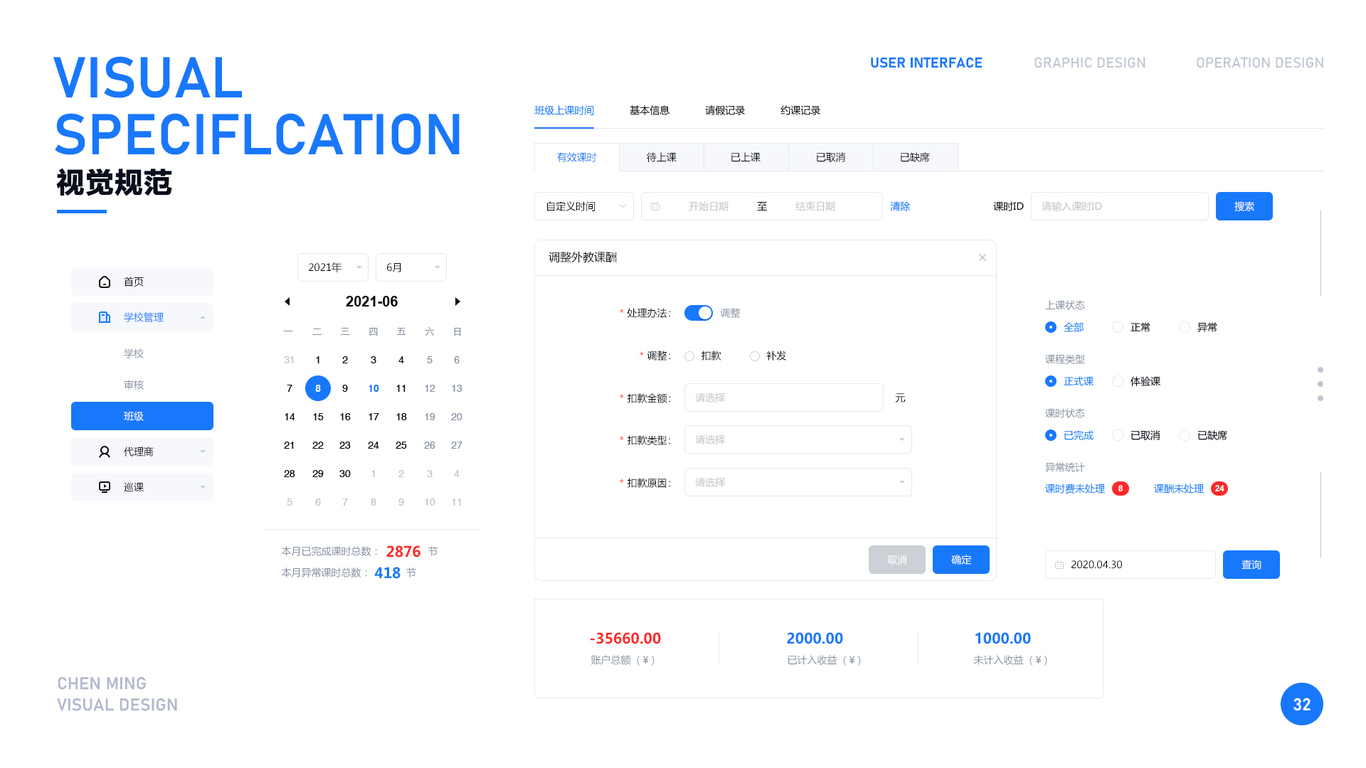This screenshot has width=1366, height=768.
Task: Select 已缺席 radio under 课时状态
Action: 1184,435
